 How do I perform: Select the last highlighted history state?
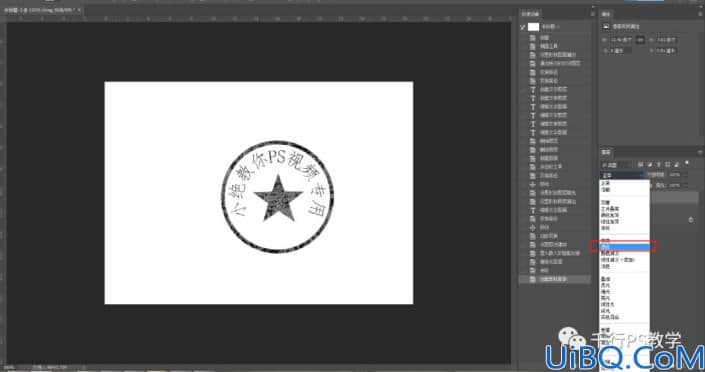click(x=555, y=279)
